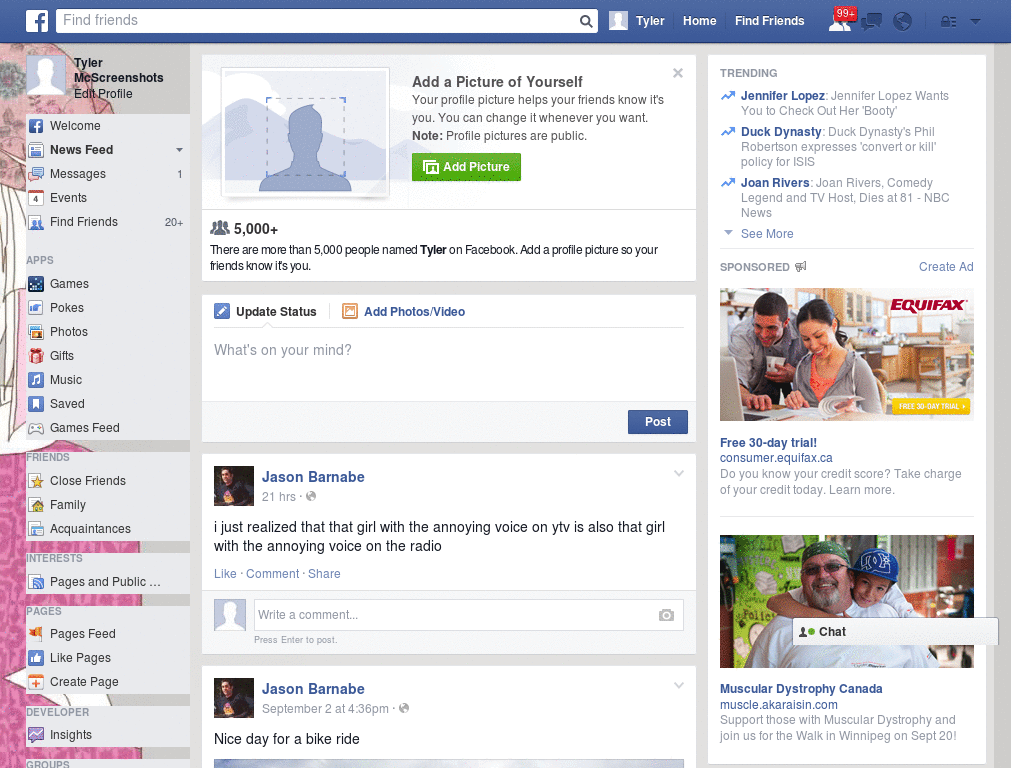Open the Pages Feed icon
Image resolution: width=1024 pixels, height=768 pixels.
pos(36,634)
